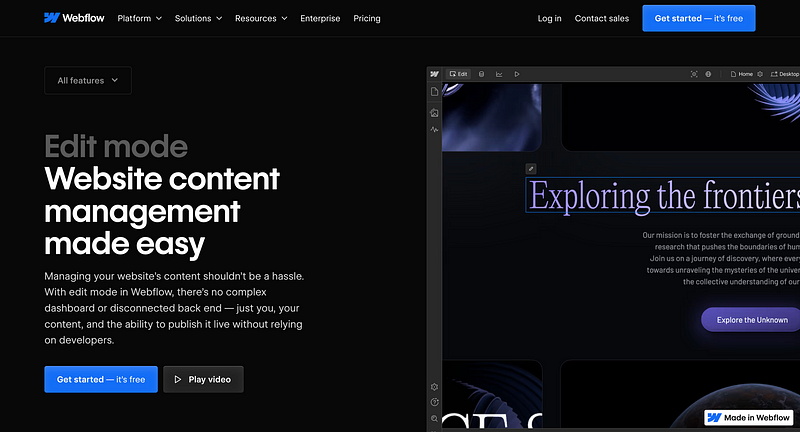Click the Our mission paragraph in editor

point(720,259)
